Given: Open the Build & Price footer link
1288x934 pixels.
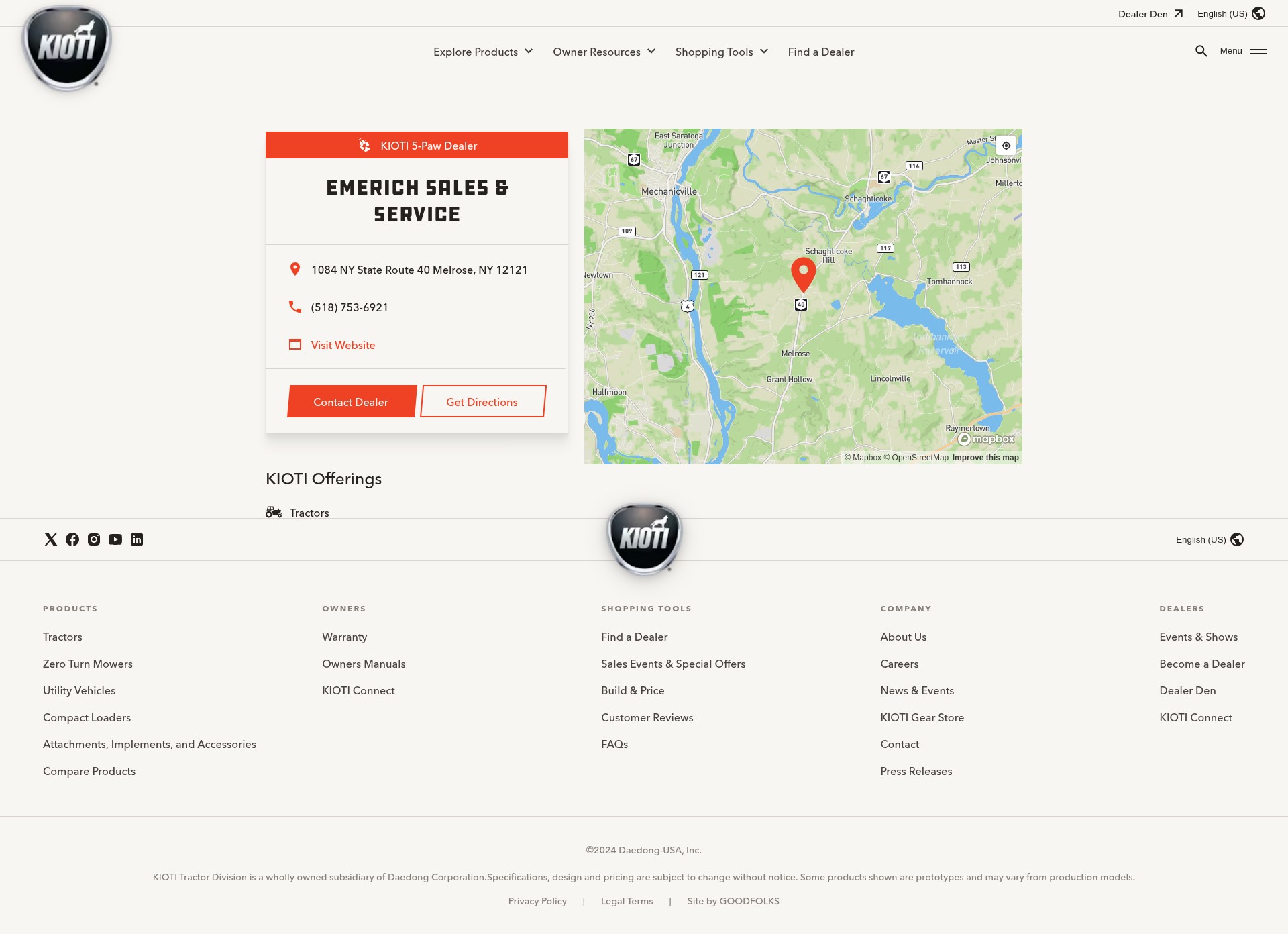Looking at the screenshot, I should point(633,690).
